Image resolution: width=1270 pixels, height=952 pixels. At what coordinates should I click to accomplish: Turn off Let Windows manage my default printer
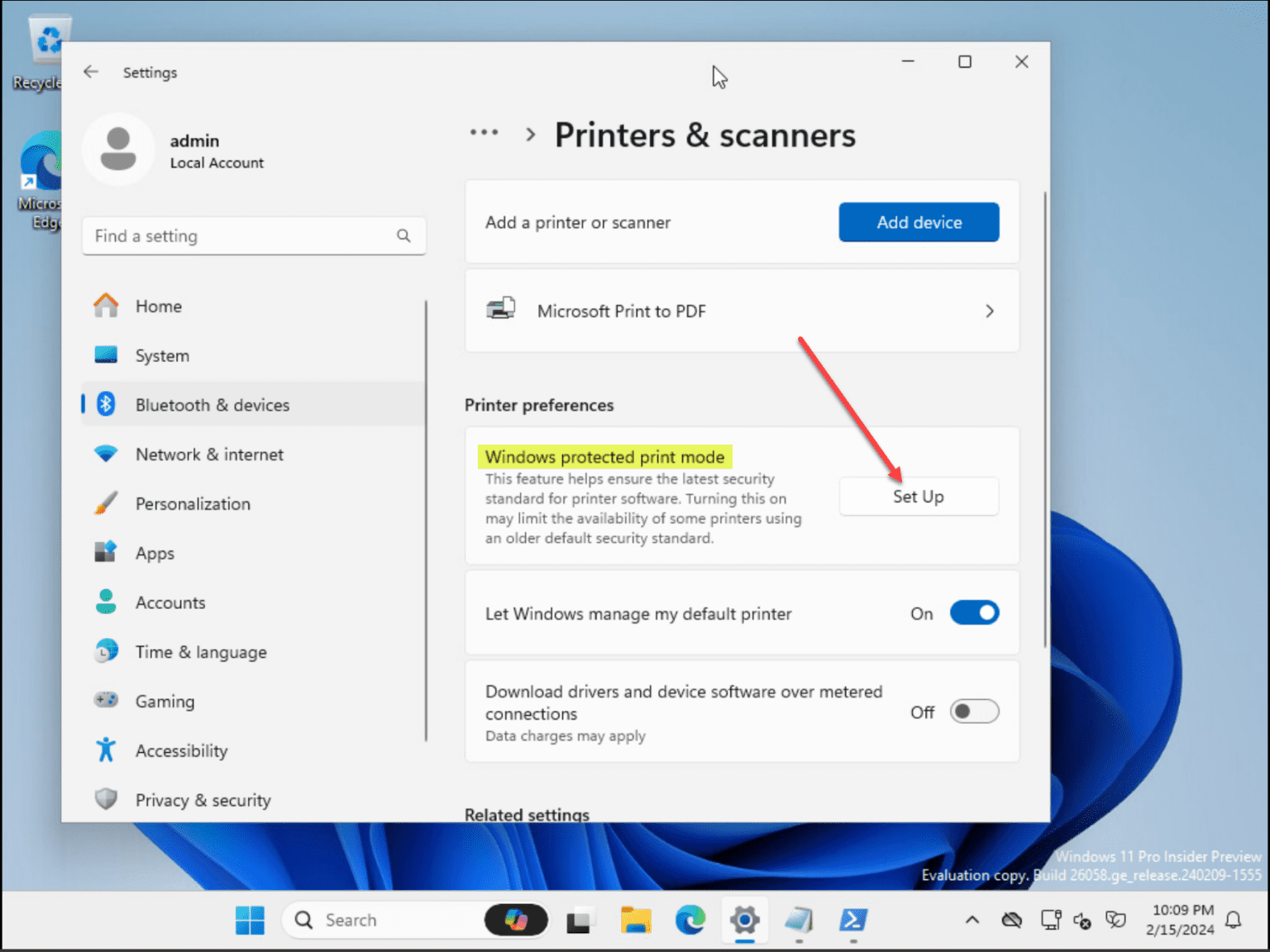[x=975, y=612]
